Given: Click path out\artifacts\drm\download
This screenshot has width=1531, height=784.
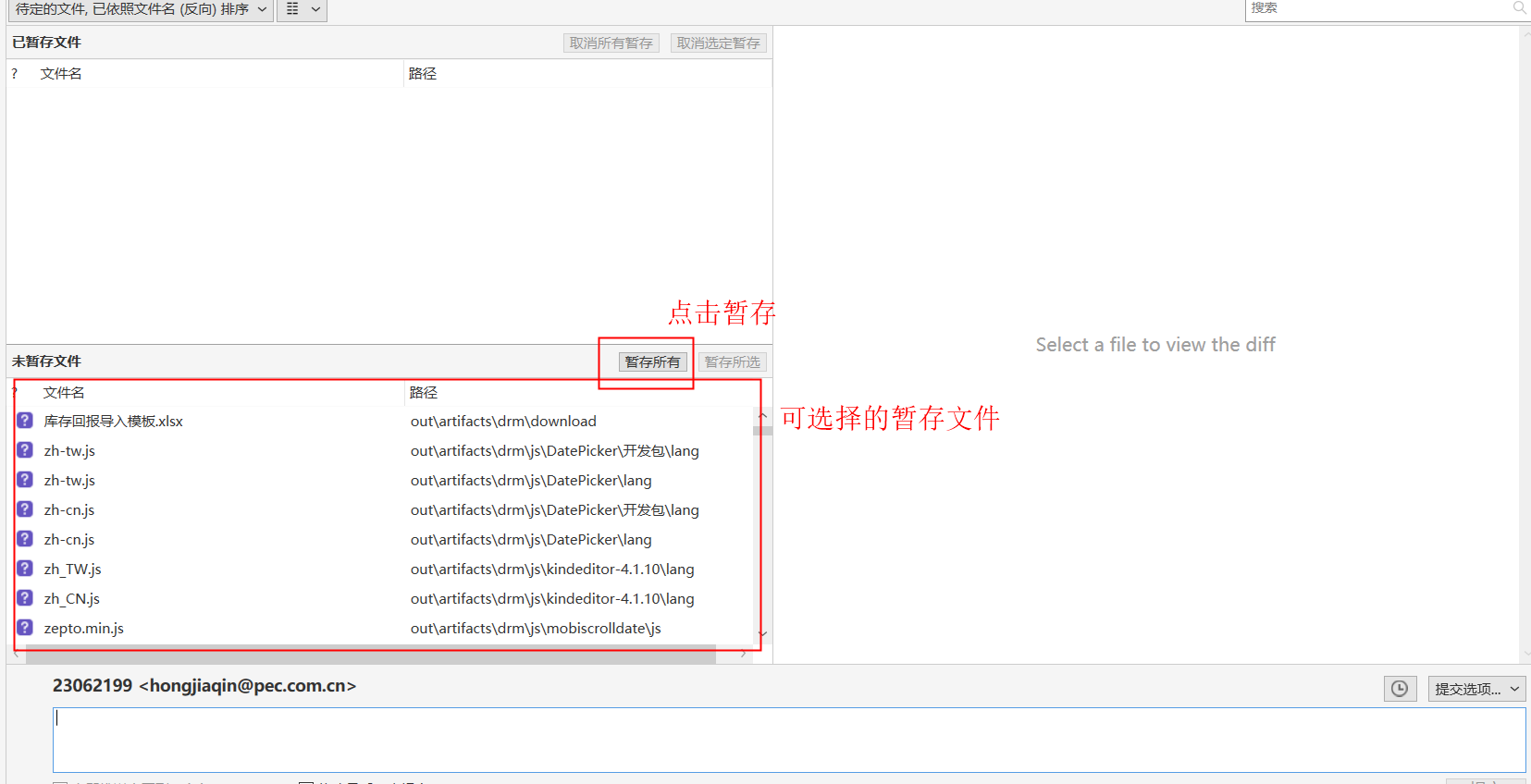Looking at the screenshot, I should tap(503, 421).
